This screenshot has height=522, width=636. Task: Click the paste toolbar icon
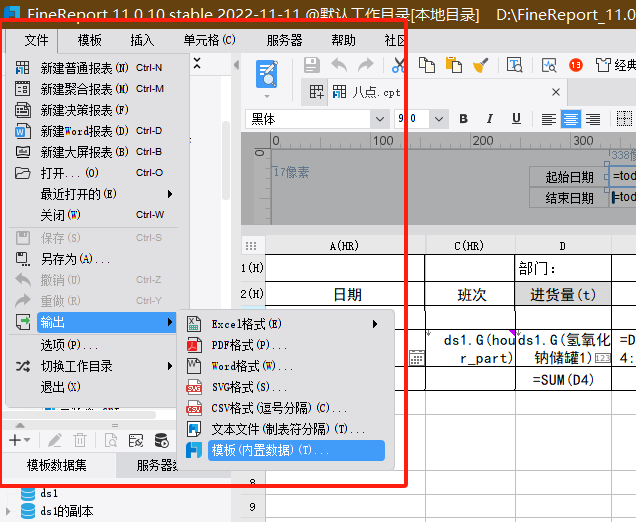click(x=453, y=65)
